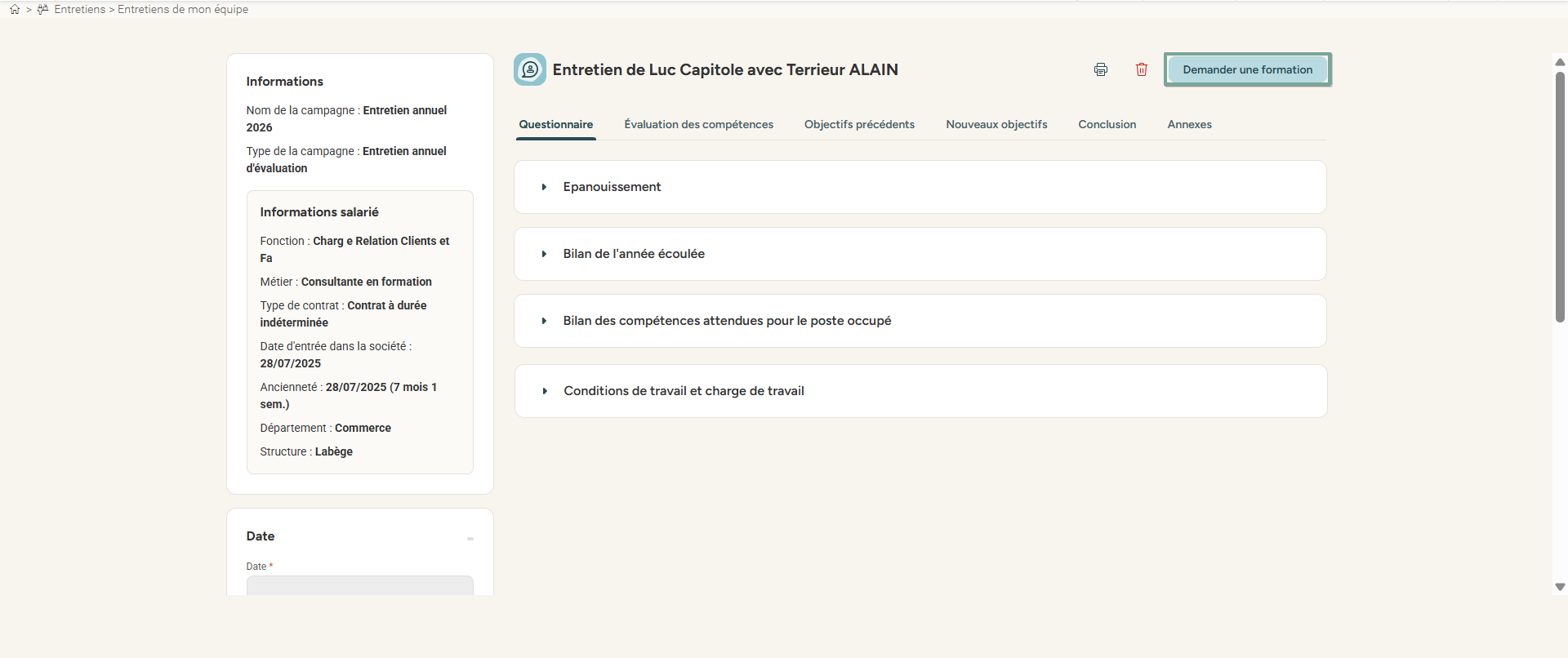Open the print interview icon

[1101, 69]
